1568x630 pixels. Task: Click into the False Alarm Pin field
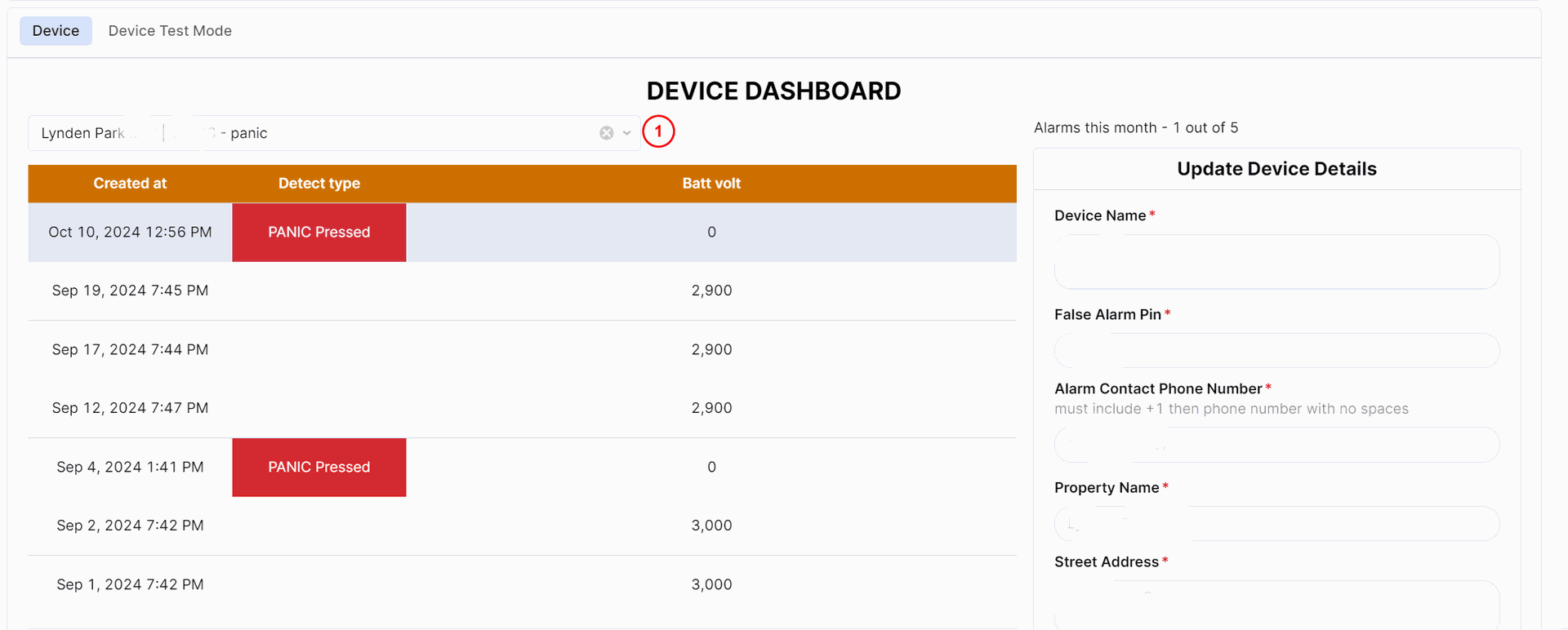point(1276,351)
